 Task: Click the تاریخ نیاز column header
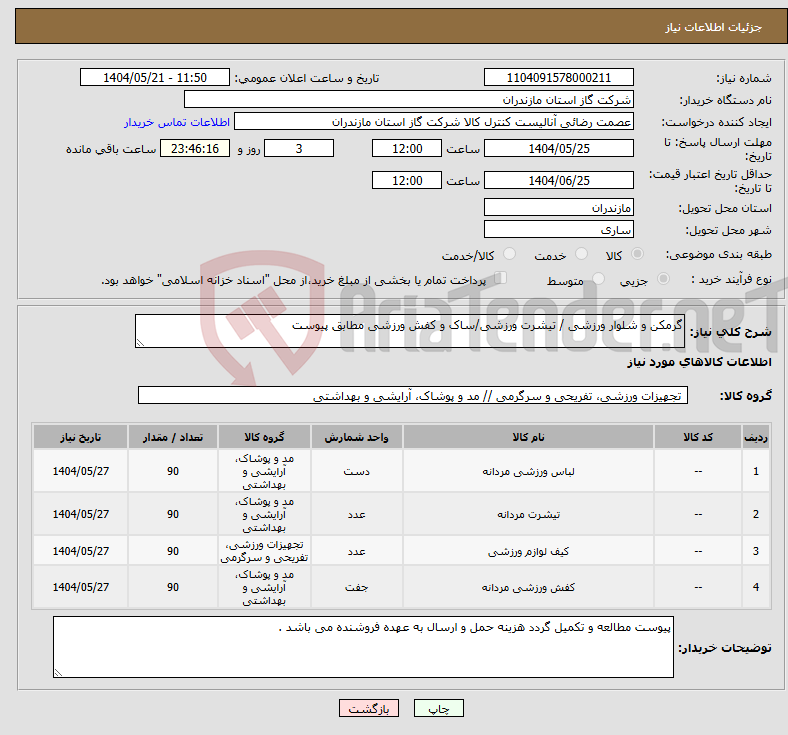point(80,437)
